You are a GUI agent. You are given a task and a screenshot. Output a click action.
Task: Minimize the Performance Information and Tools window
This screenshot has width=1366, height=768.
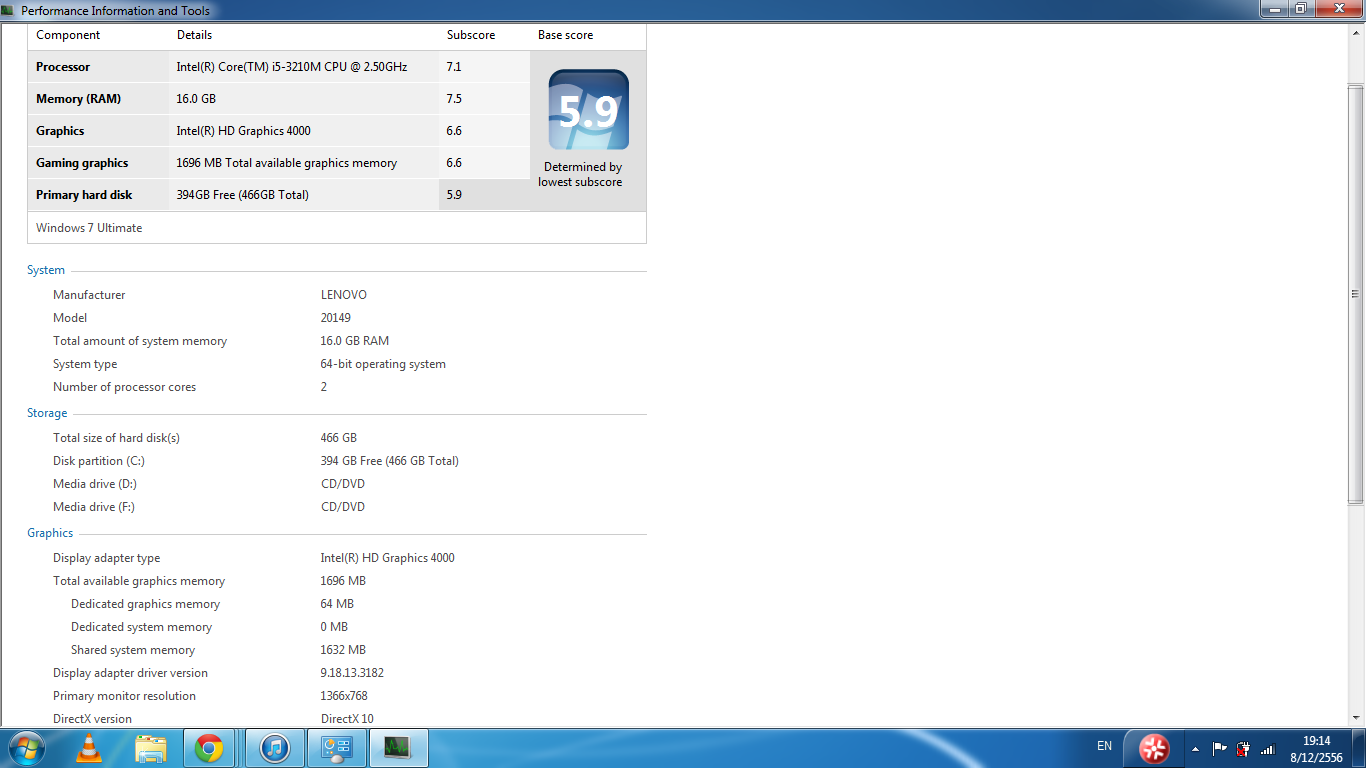coord(1274,9)
